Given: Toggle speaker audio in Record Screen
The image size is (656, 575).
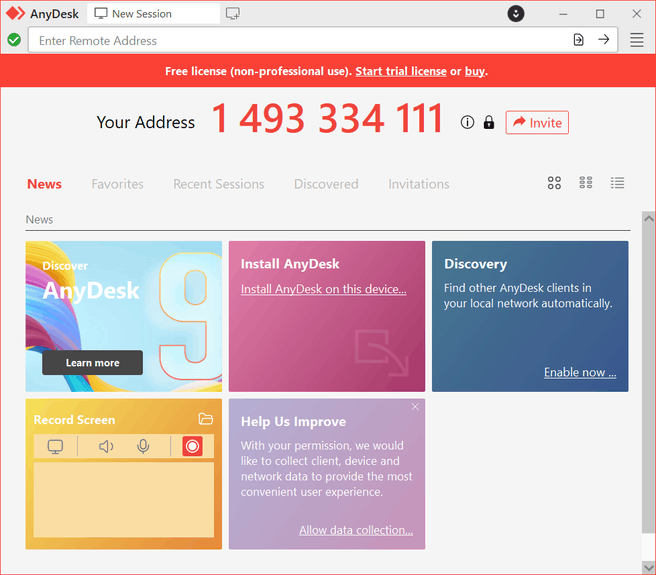Looking at the screenshot, I should (106, 447).
